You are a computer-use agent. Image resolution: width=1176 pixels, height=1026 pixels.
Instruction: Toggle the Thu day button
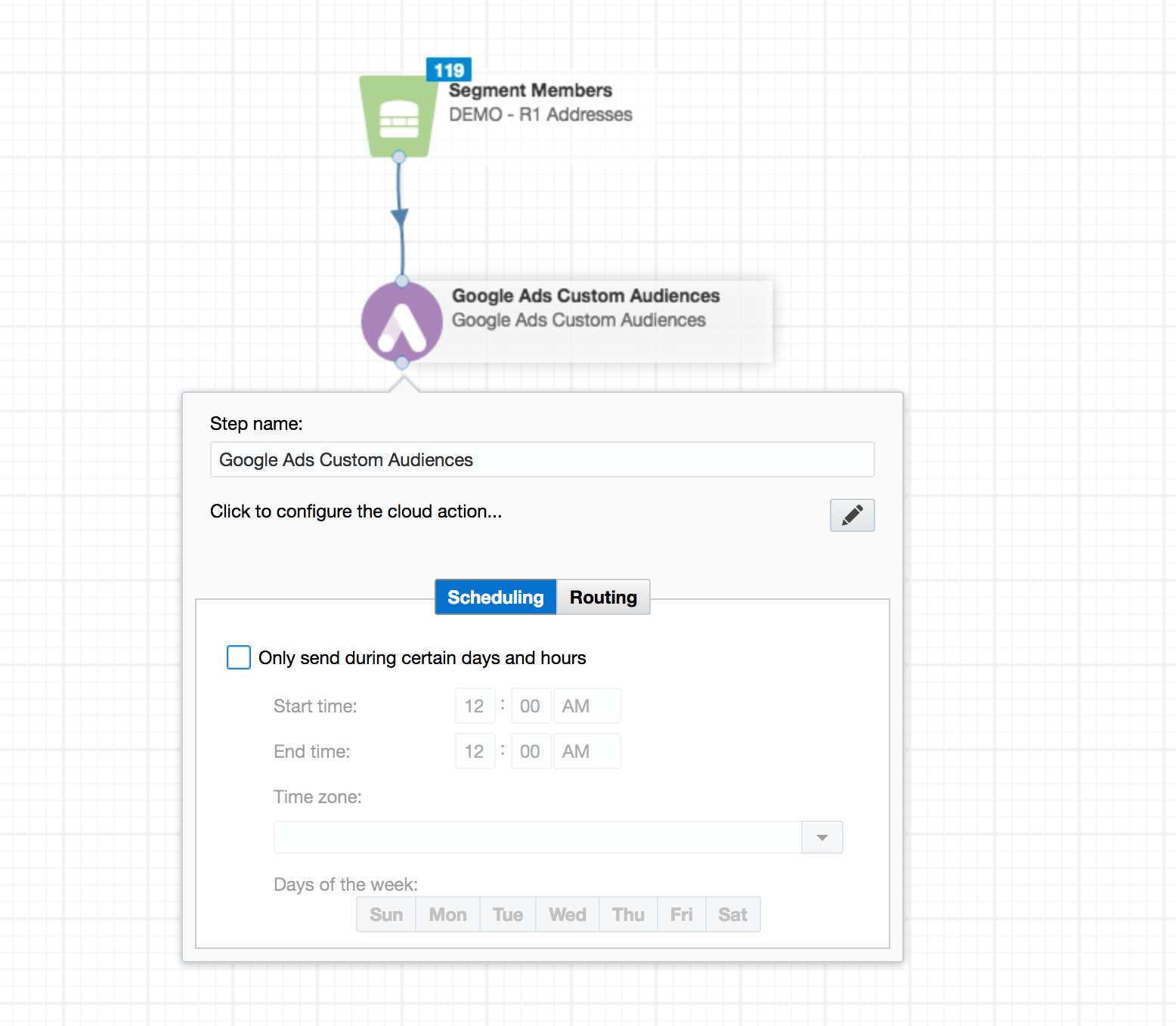pos(629,915)
